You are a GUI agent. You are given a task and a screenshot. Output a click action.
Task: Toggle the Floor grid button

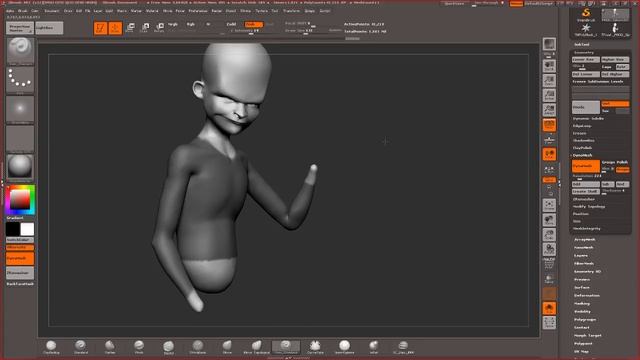[549, 140]
